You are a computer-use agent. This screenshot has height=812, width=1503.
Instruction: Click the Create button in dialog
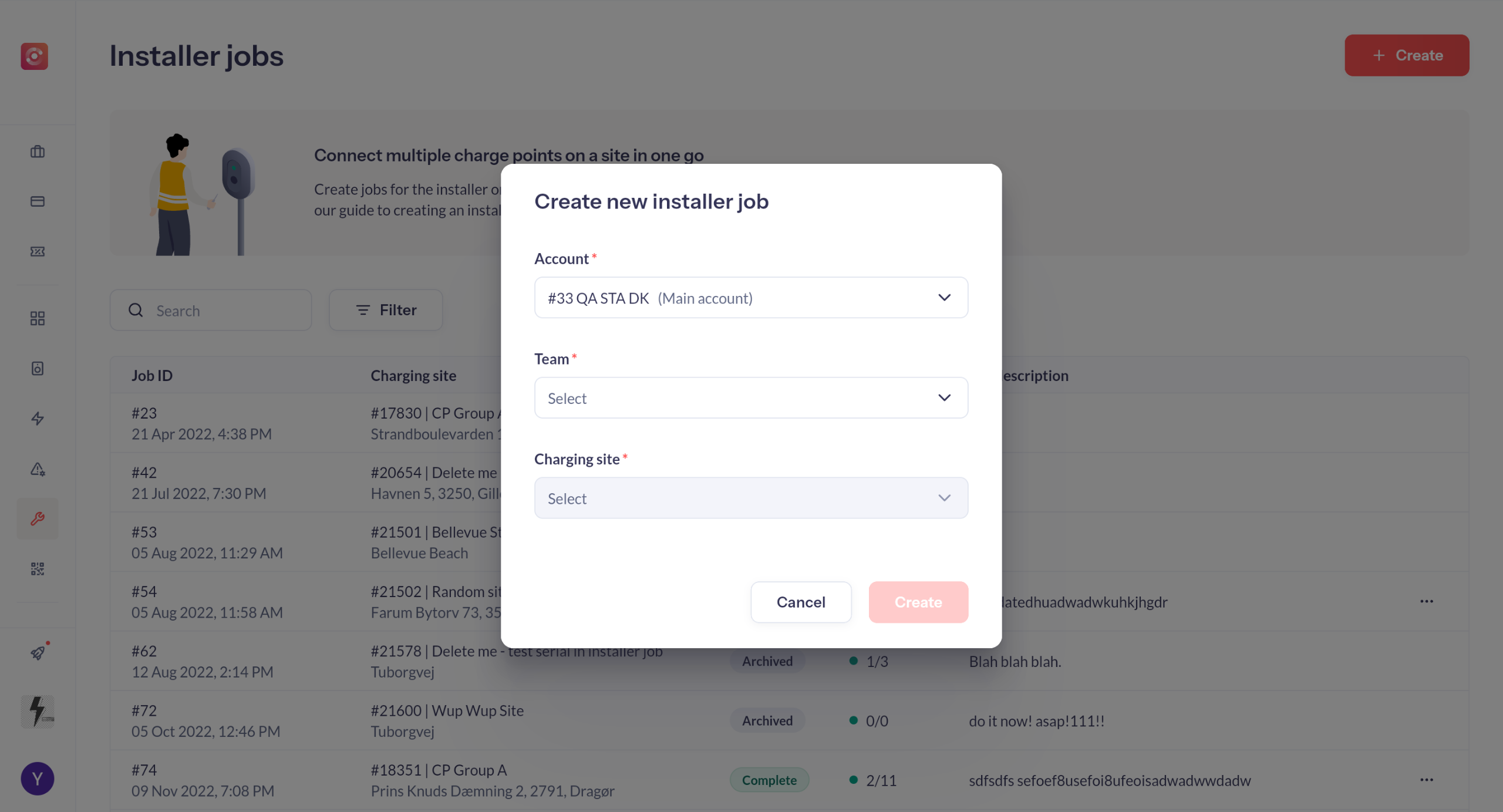918,602
